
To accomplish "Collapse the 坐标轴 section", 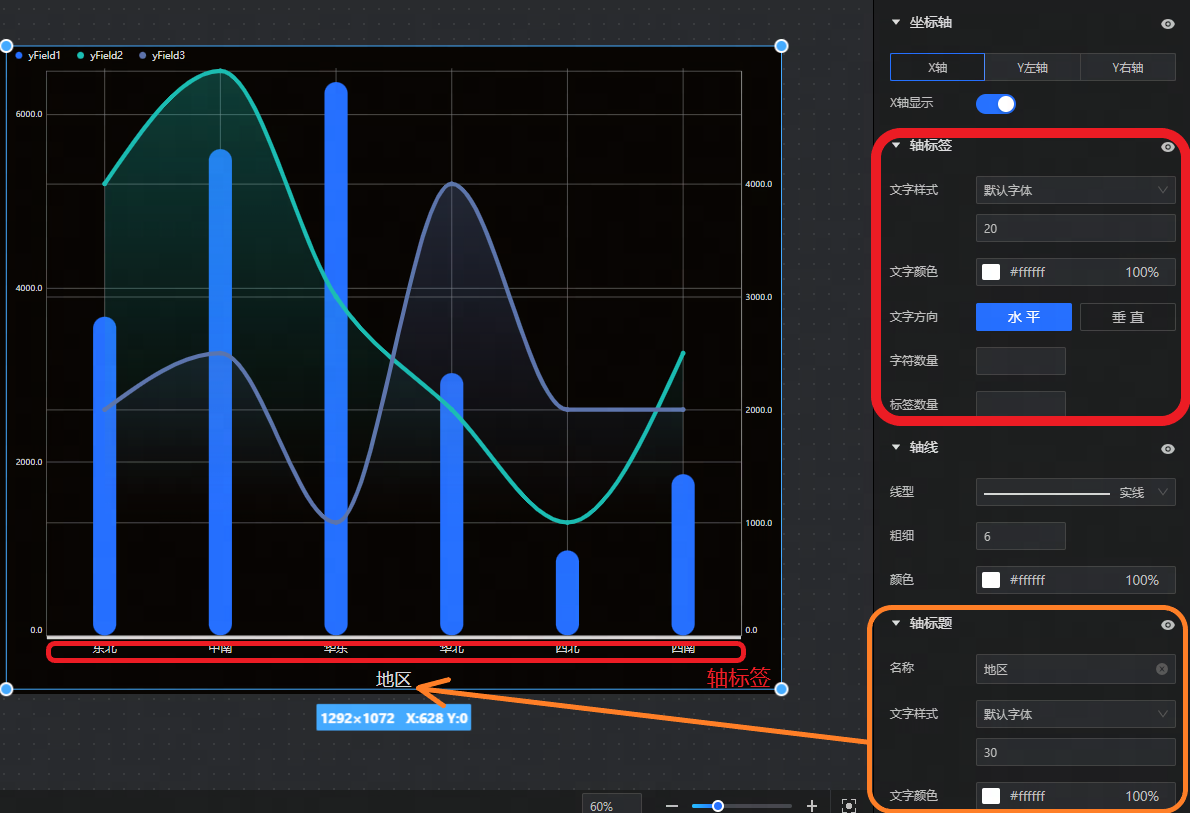I will point(896,23).
